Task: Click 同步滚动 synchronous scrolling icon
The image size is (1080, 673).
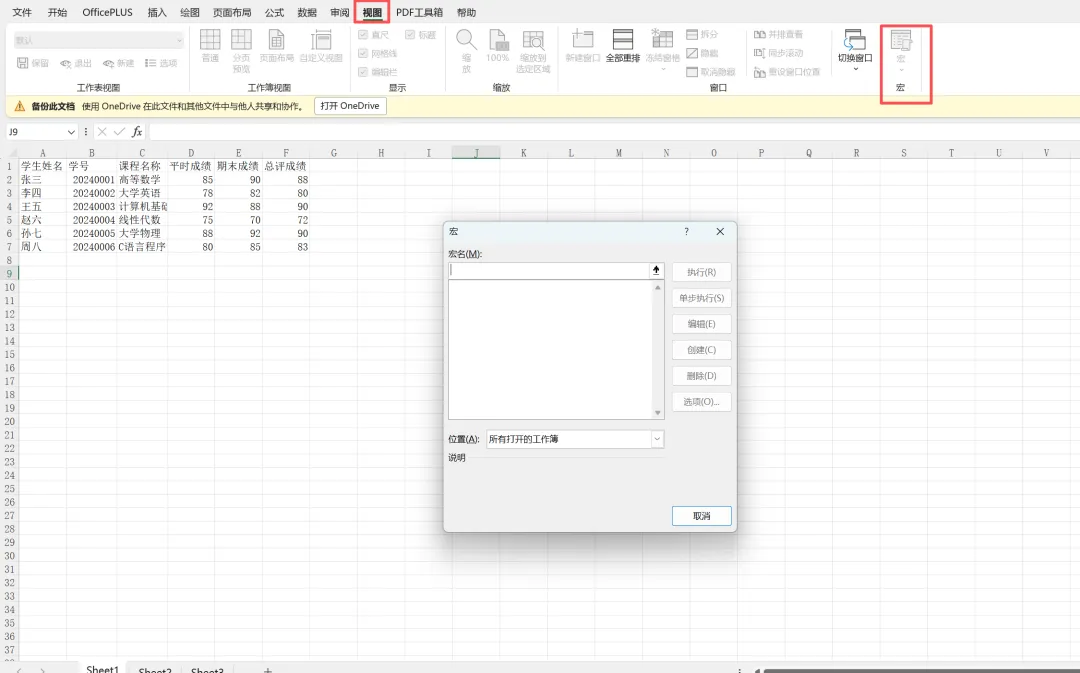Action: tap(760, 53)
